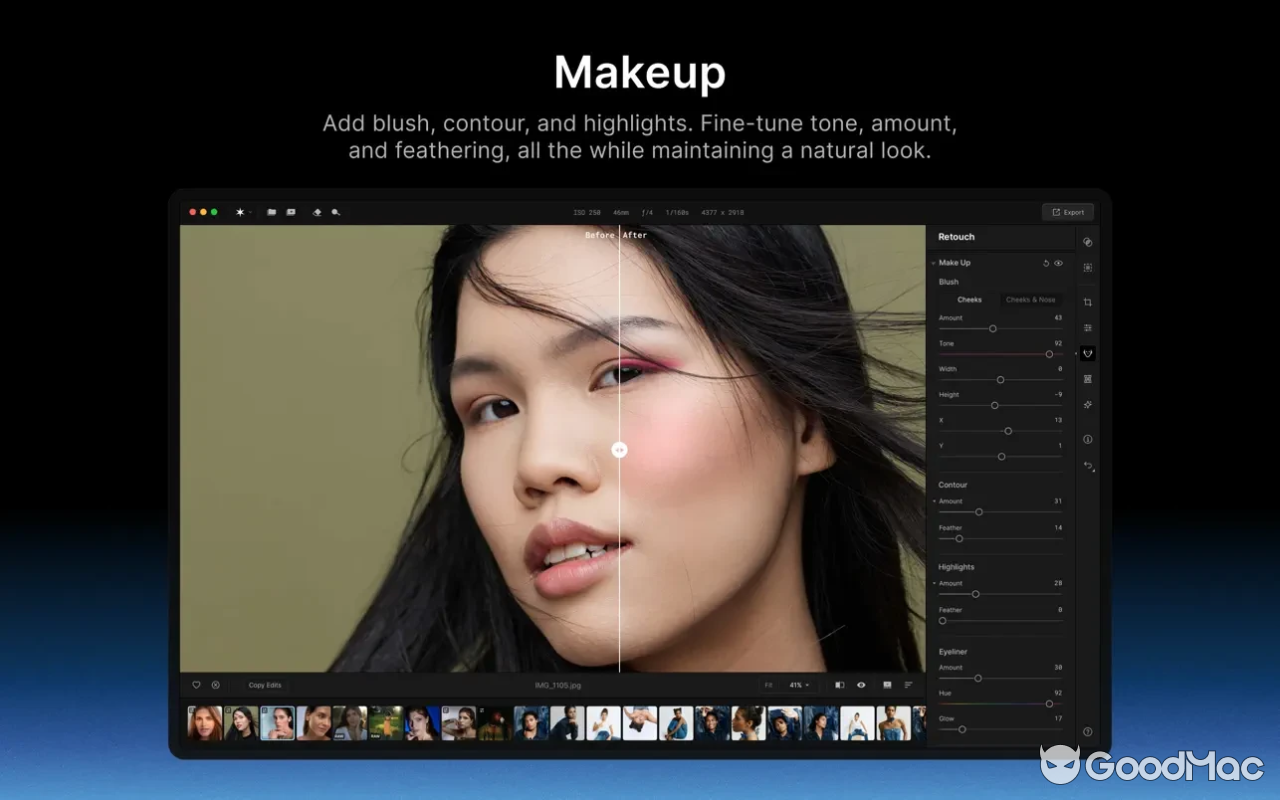Enable the before/after comparison eye icon
This screenshot has height=800, width=1280.
861,685
